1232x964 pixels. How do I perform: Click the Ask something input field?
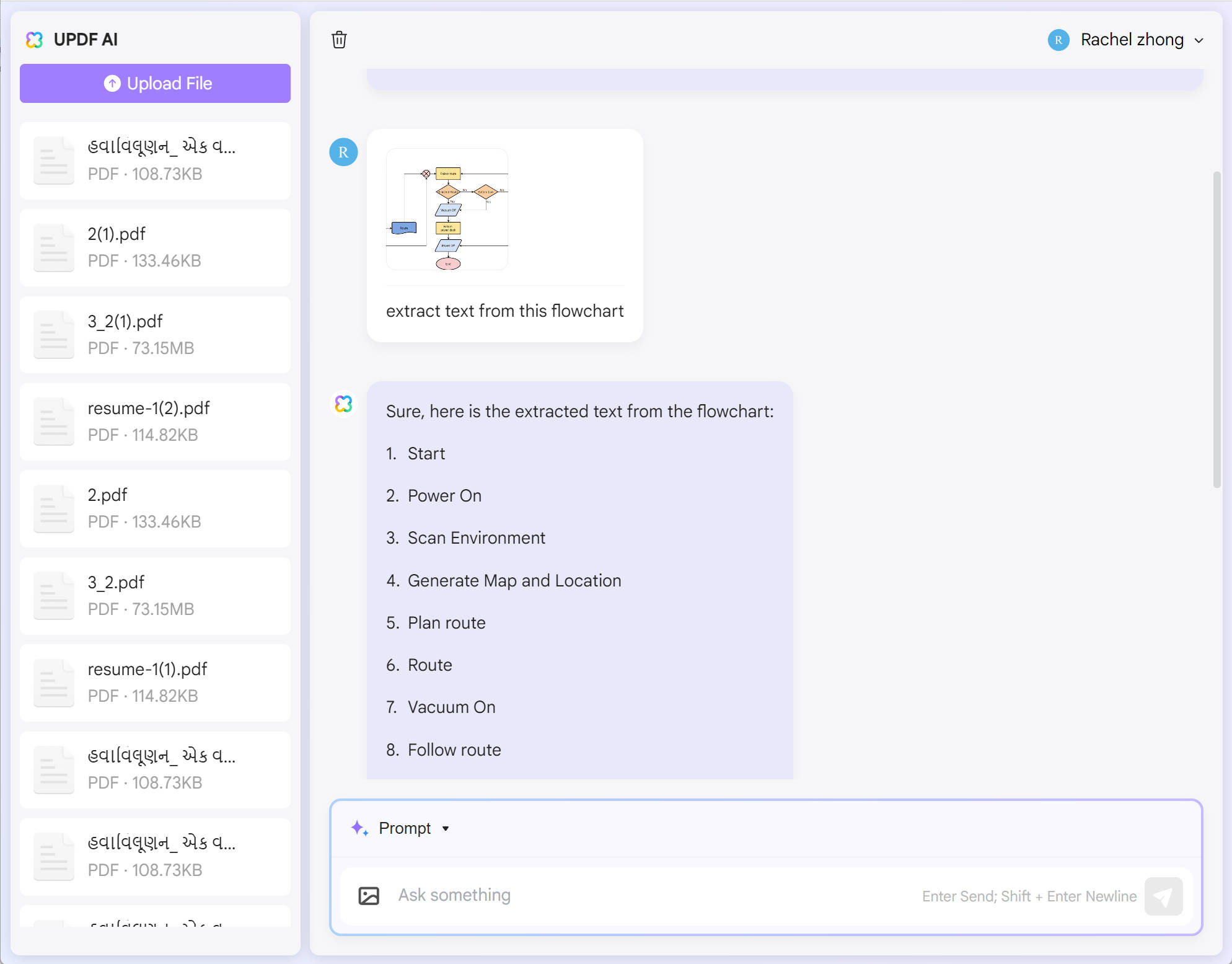coord(651,896)
